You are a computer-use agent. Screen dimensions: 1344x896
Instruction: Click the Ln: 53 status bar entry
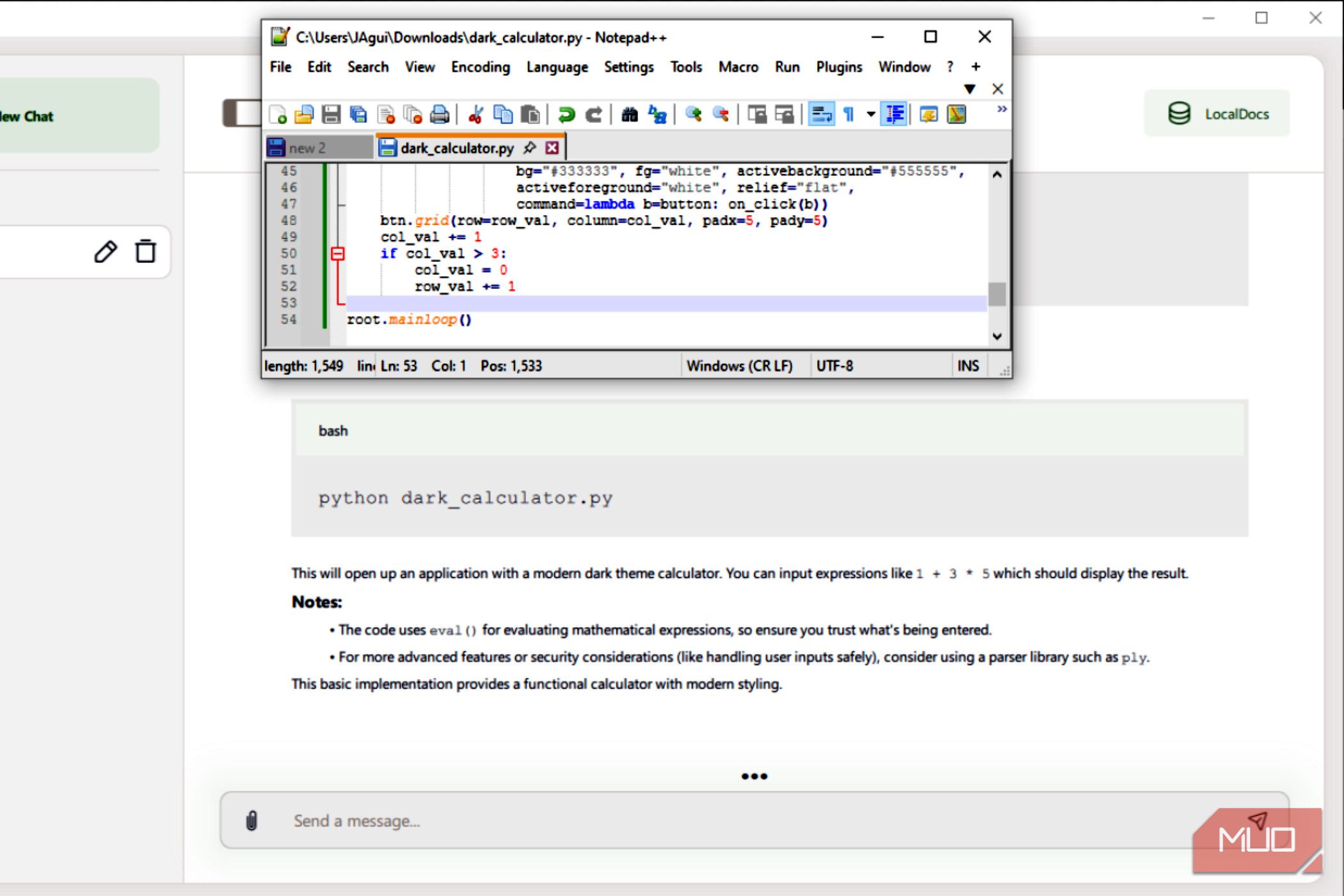click(x=399, y=366)
